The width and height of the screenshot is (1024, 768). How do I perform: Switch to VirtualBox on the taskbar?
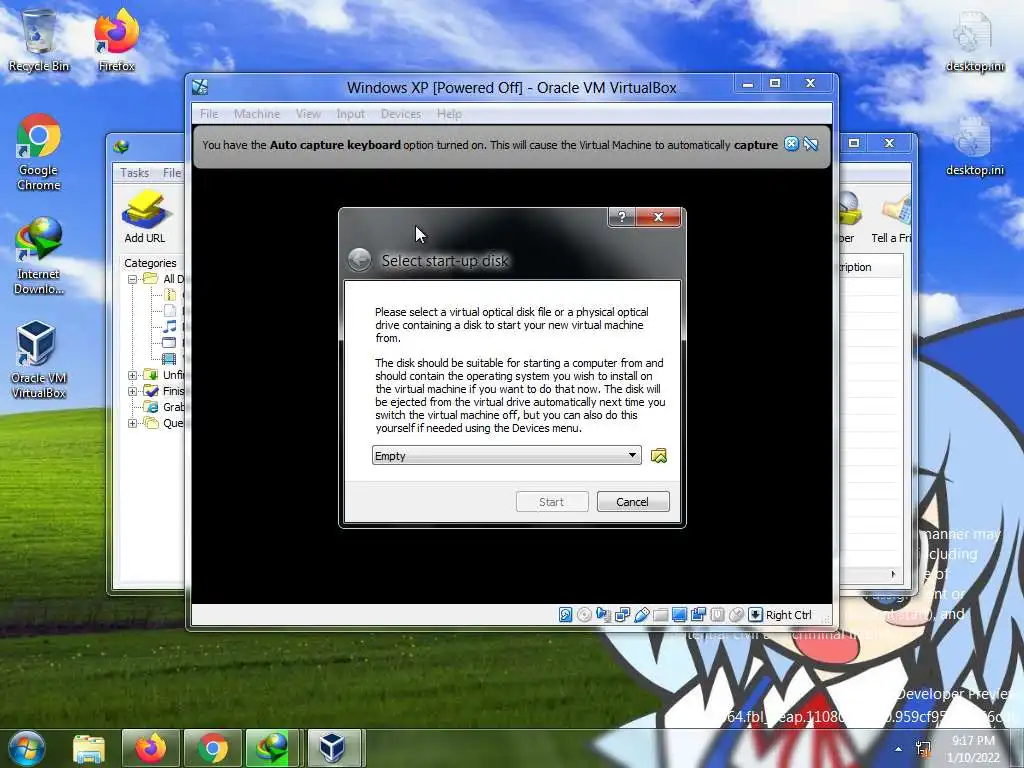[334, 748]
